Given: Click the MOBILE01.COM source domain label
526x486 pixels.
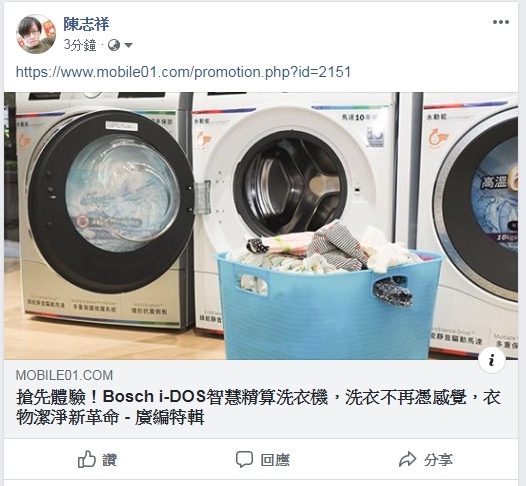Looking at the screenshot, I should pyautogui.click(x=64, y=375).
